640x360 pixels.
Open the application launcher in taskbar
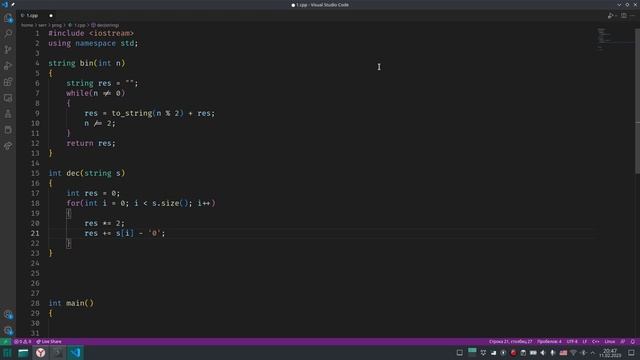click(7, 353)
